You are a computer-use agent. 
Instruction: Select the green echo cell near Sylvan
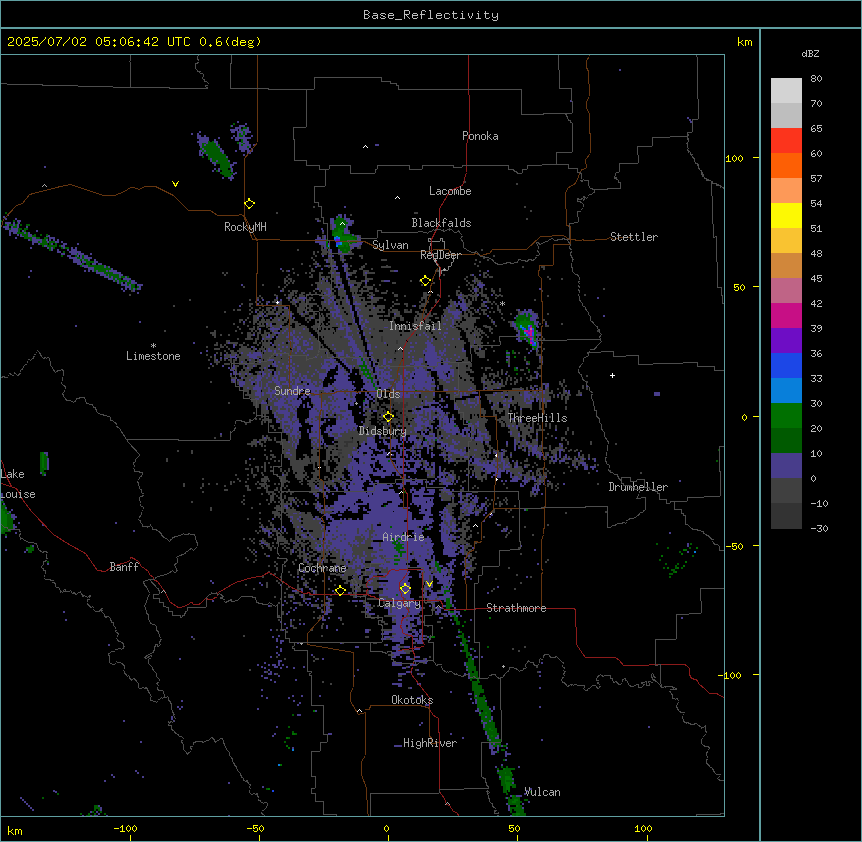344,236
